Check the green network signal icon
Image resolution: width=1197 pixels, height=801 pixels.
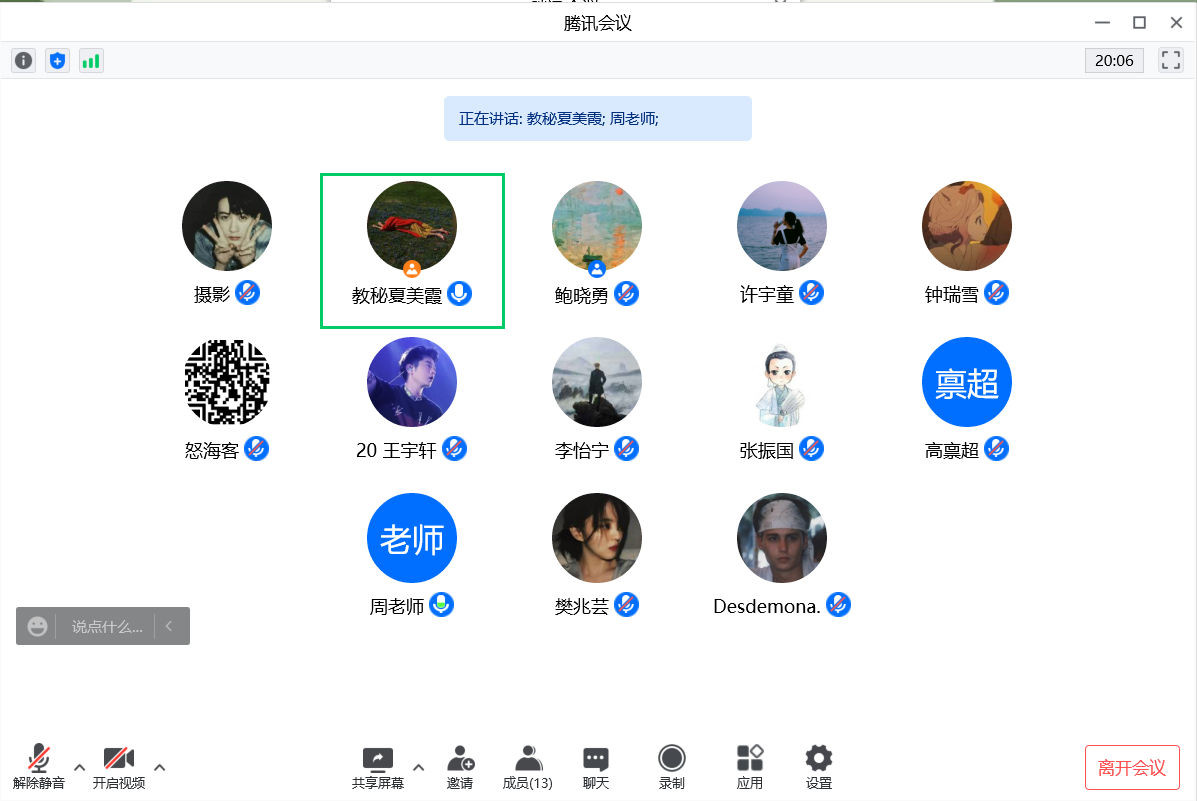click(91, 61)
